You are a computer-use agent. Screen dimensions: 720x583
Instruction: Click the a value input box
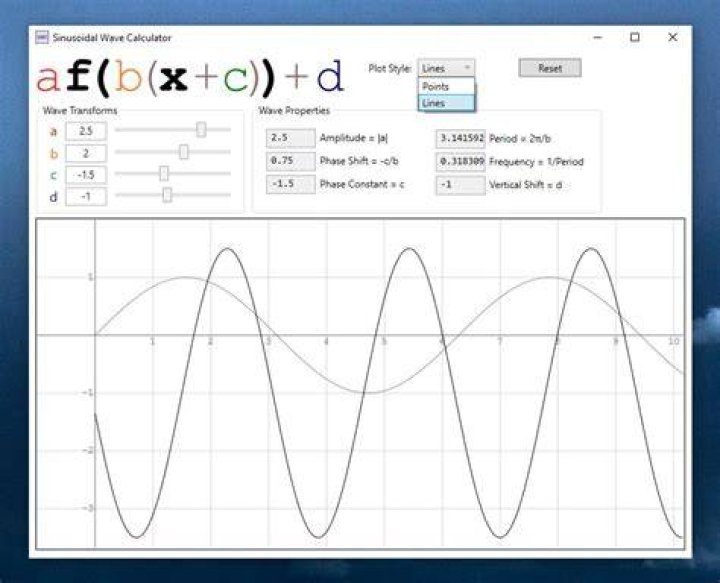click(86, 131)
